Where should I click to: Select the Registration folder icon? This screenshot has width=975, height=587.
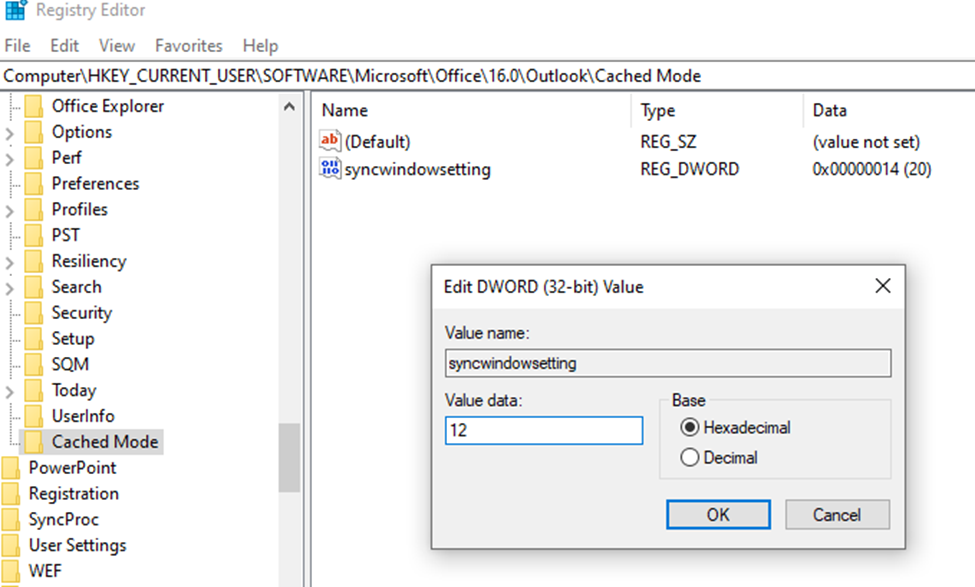(11, 494)
